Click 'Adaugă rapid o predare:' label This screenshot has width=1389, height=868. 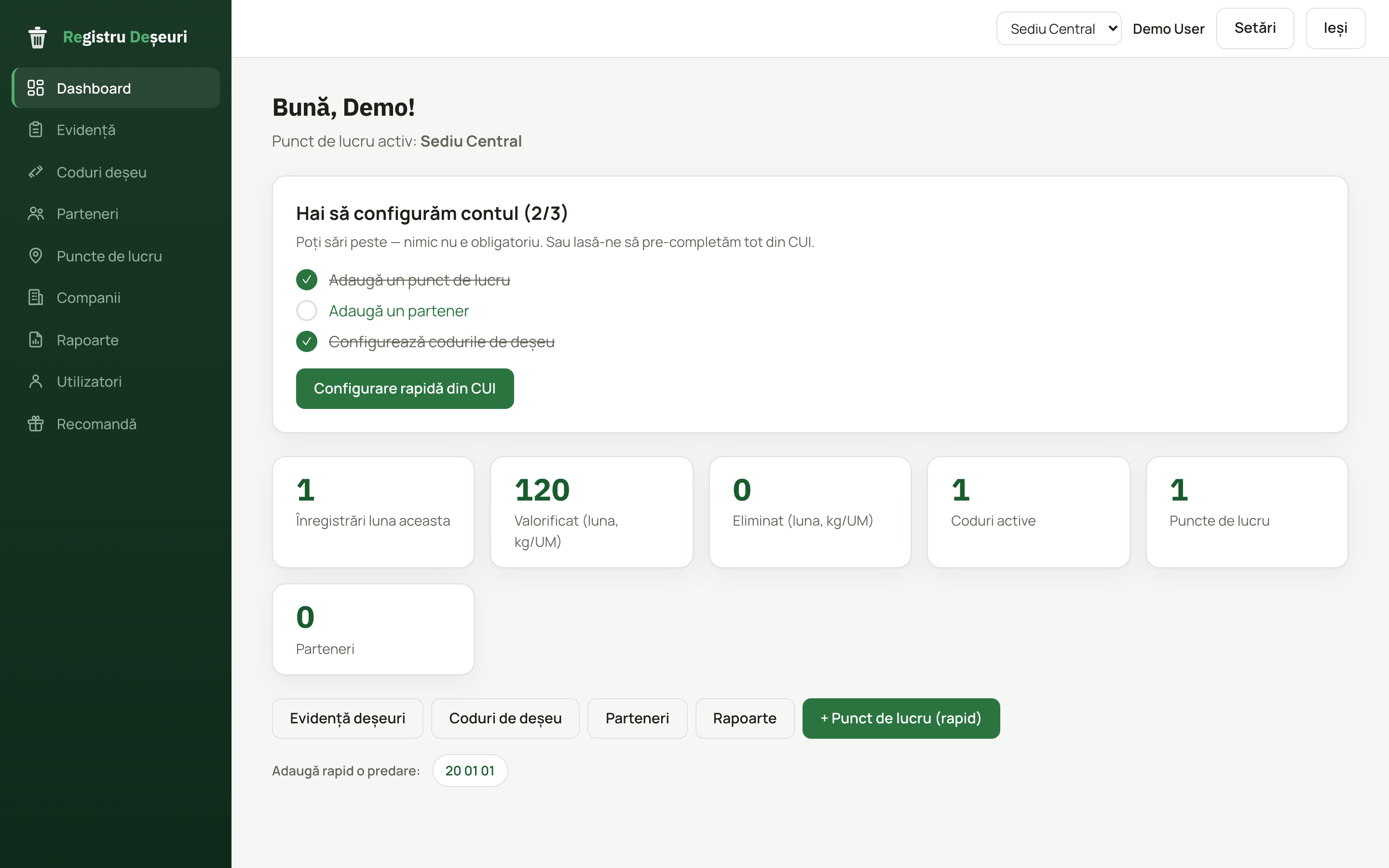click(345, 771)
